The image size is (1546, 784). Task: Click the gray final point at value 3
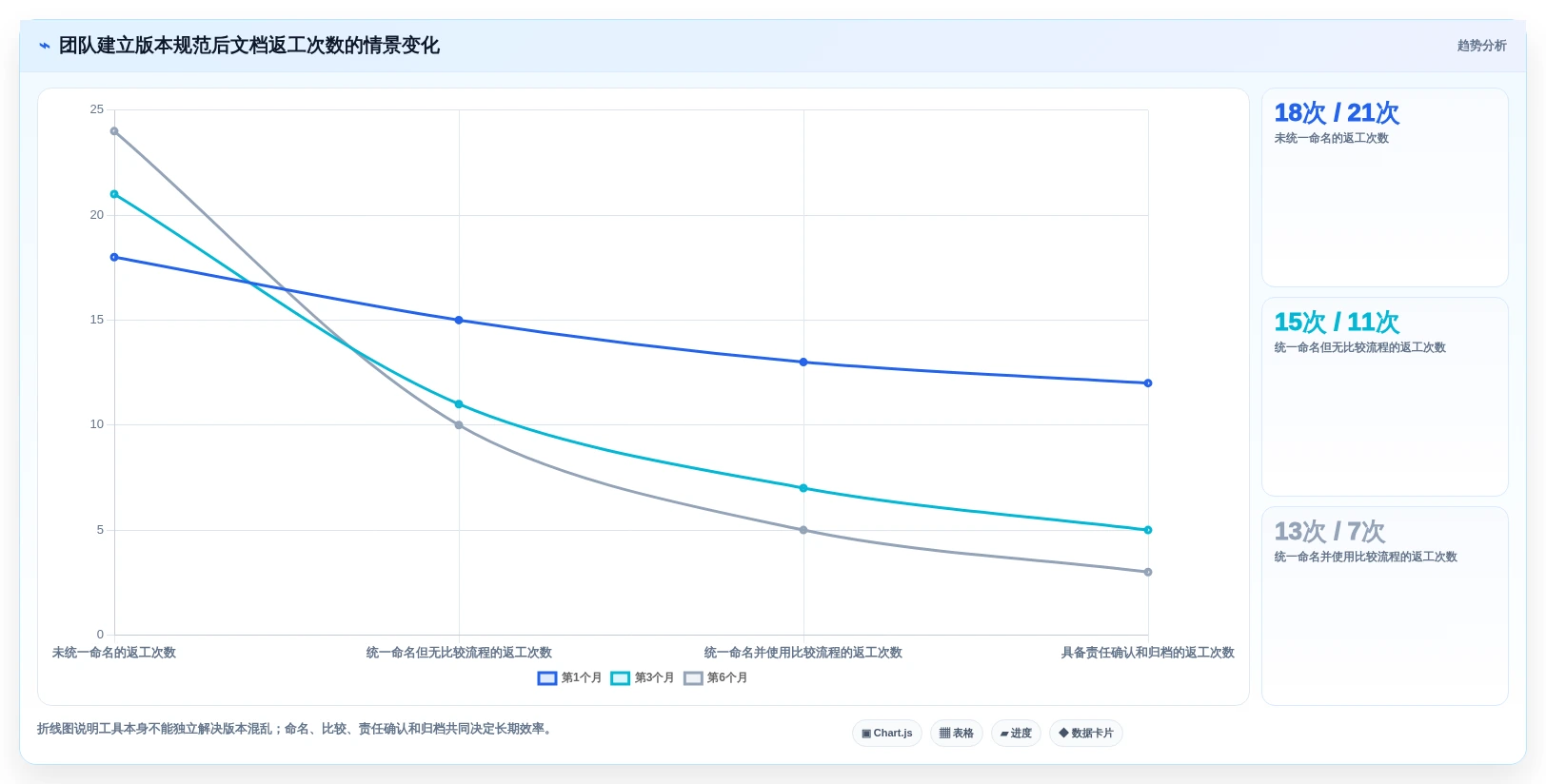click(1148, 572)
